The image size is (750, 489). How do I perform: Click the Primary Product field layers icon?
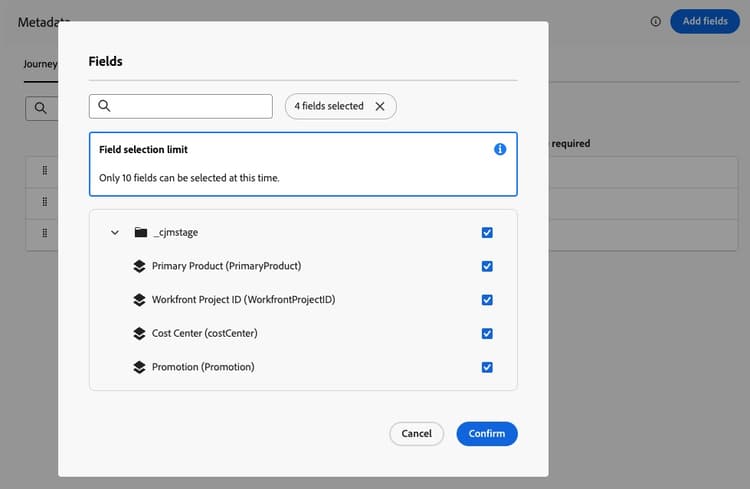(139, 266)
